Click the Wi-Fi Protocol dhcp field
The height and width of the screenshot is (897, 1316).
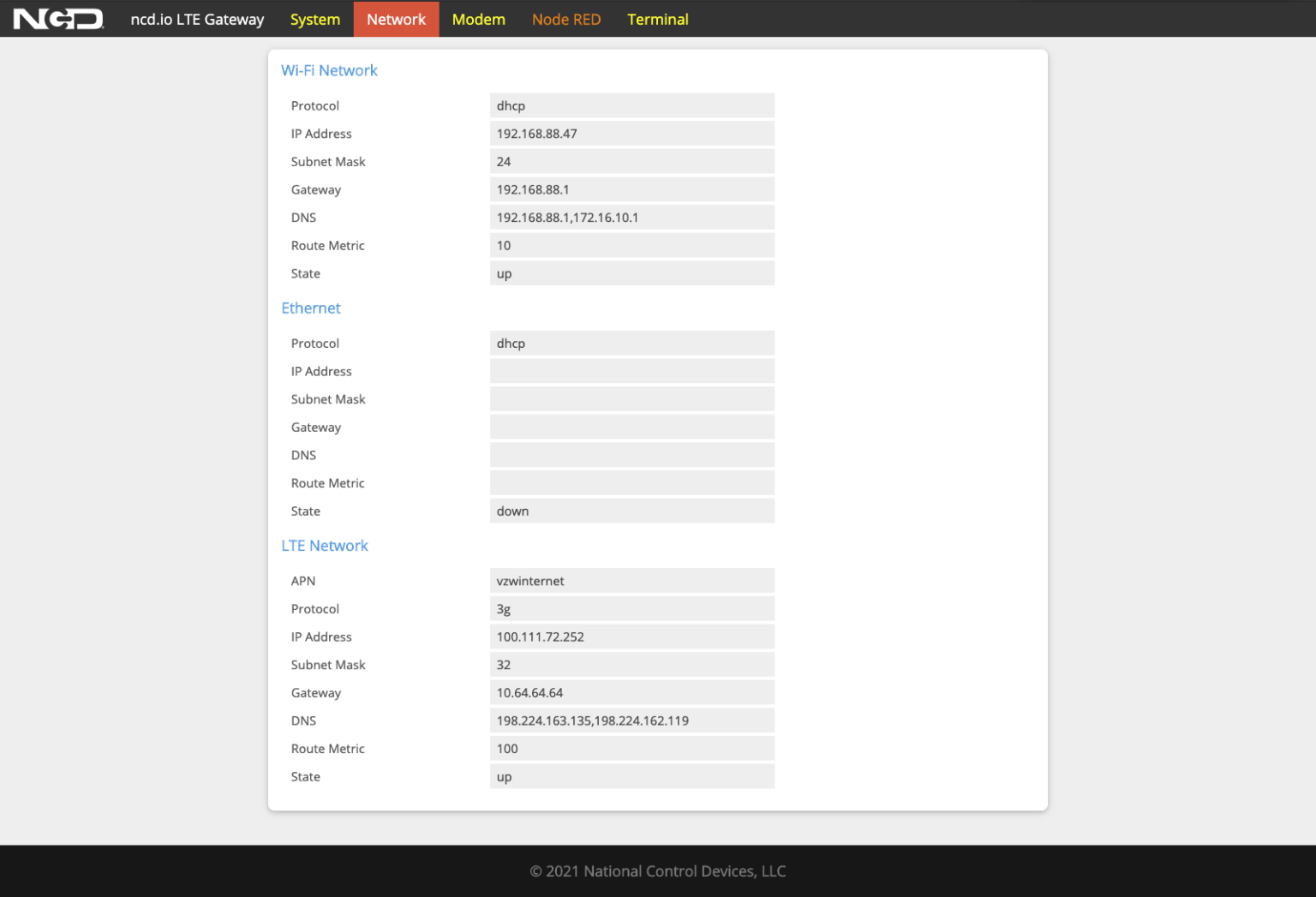point(631,105)
